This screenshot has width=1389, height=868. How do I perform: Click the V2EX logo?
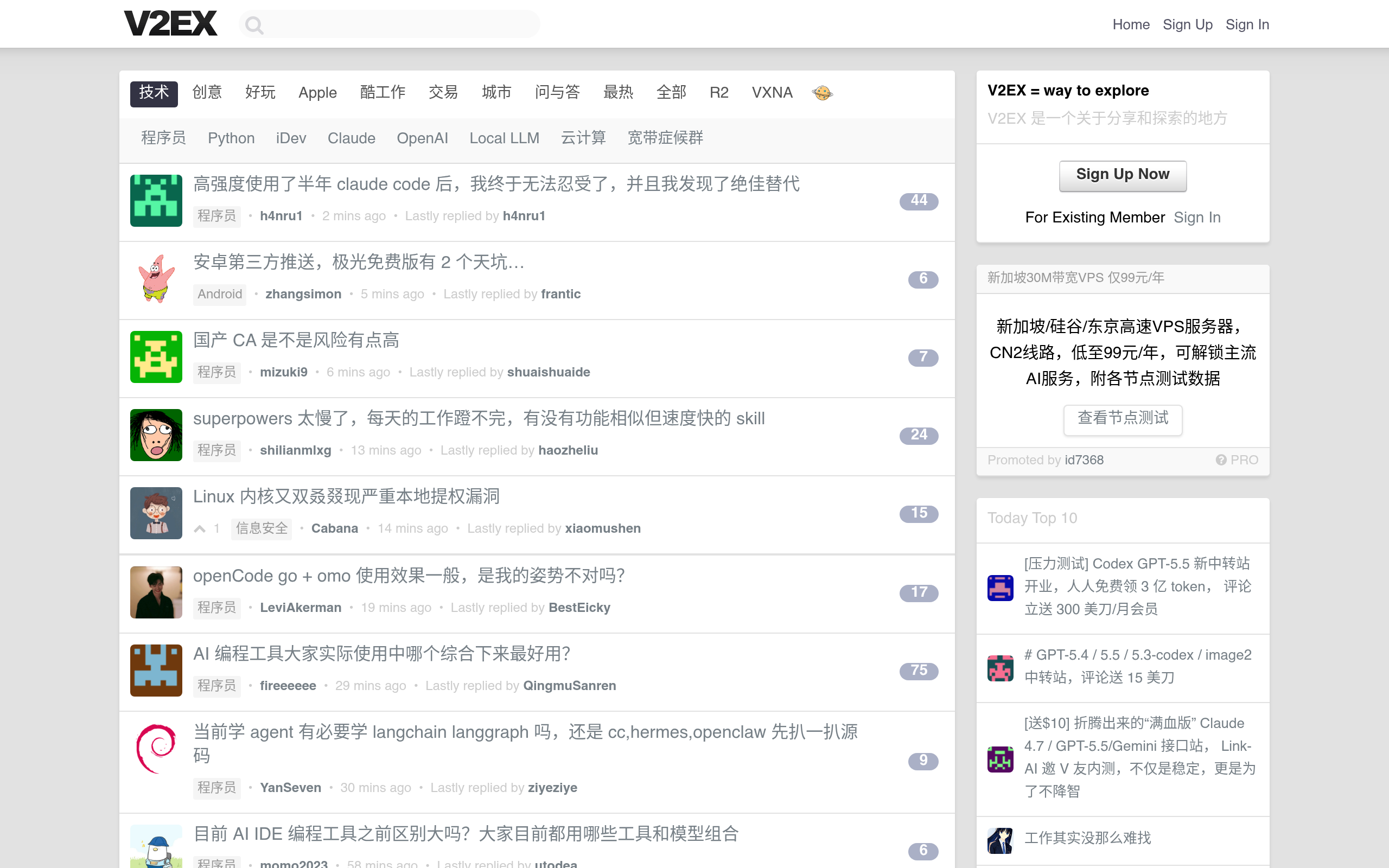pyautogui.click(x=170, y=23)
